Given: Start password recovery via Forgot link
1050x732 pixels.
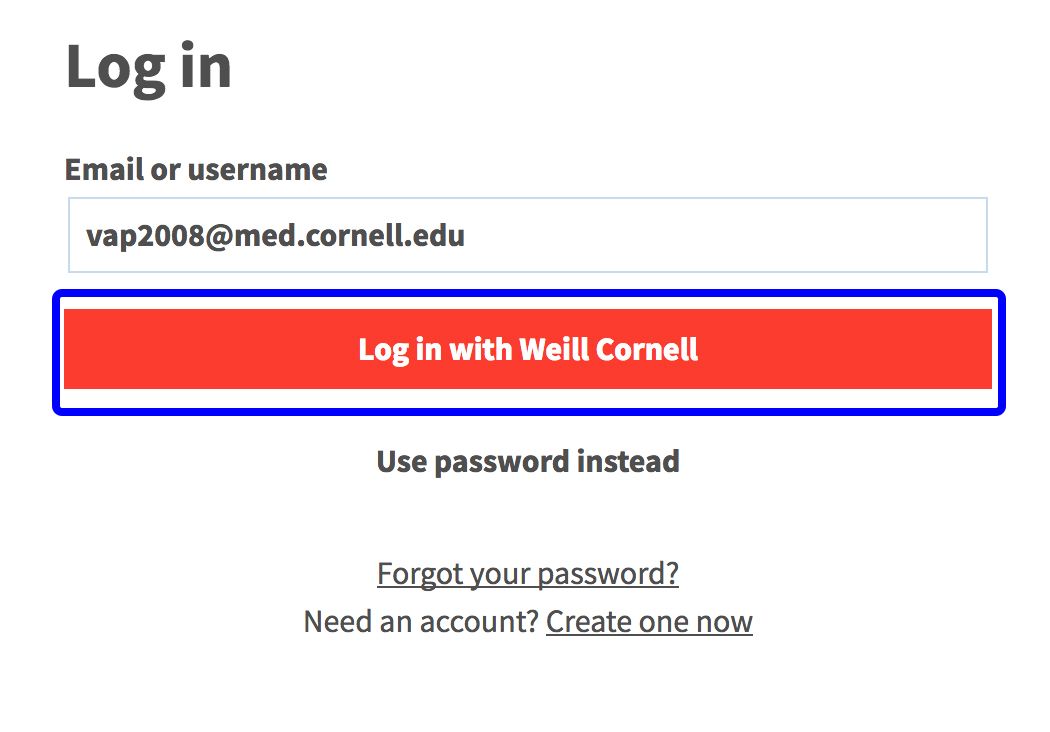Looking at the screenshot, I should coord(527,573).
